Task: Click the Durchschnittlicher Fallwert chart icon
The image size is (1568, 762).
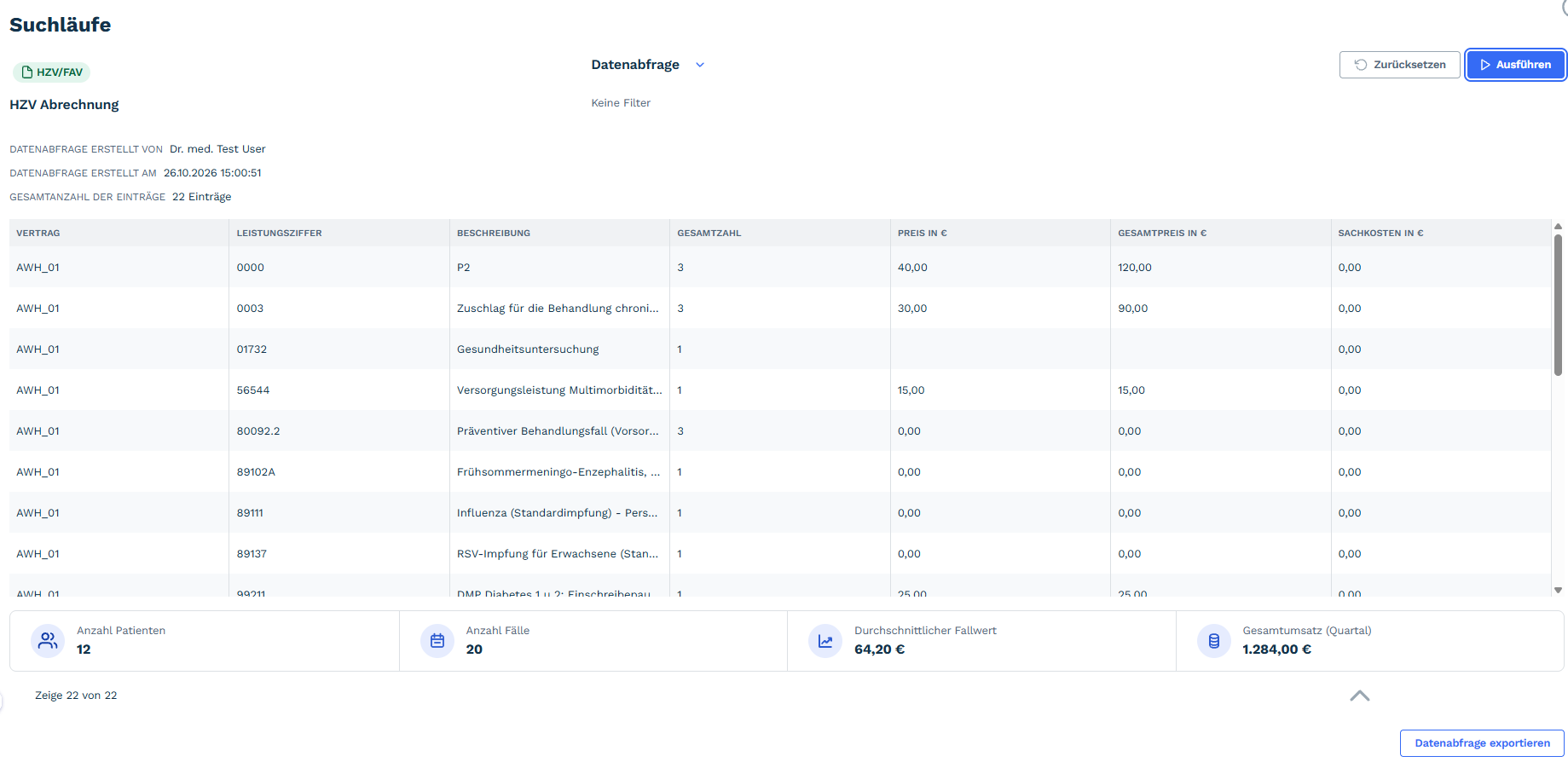Action: click(825, 641)
